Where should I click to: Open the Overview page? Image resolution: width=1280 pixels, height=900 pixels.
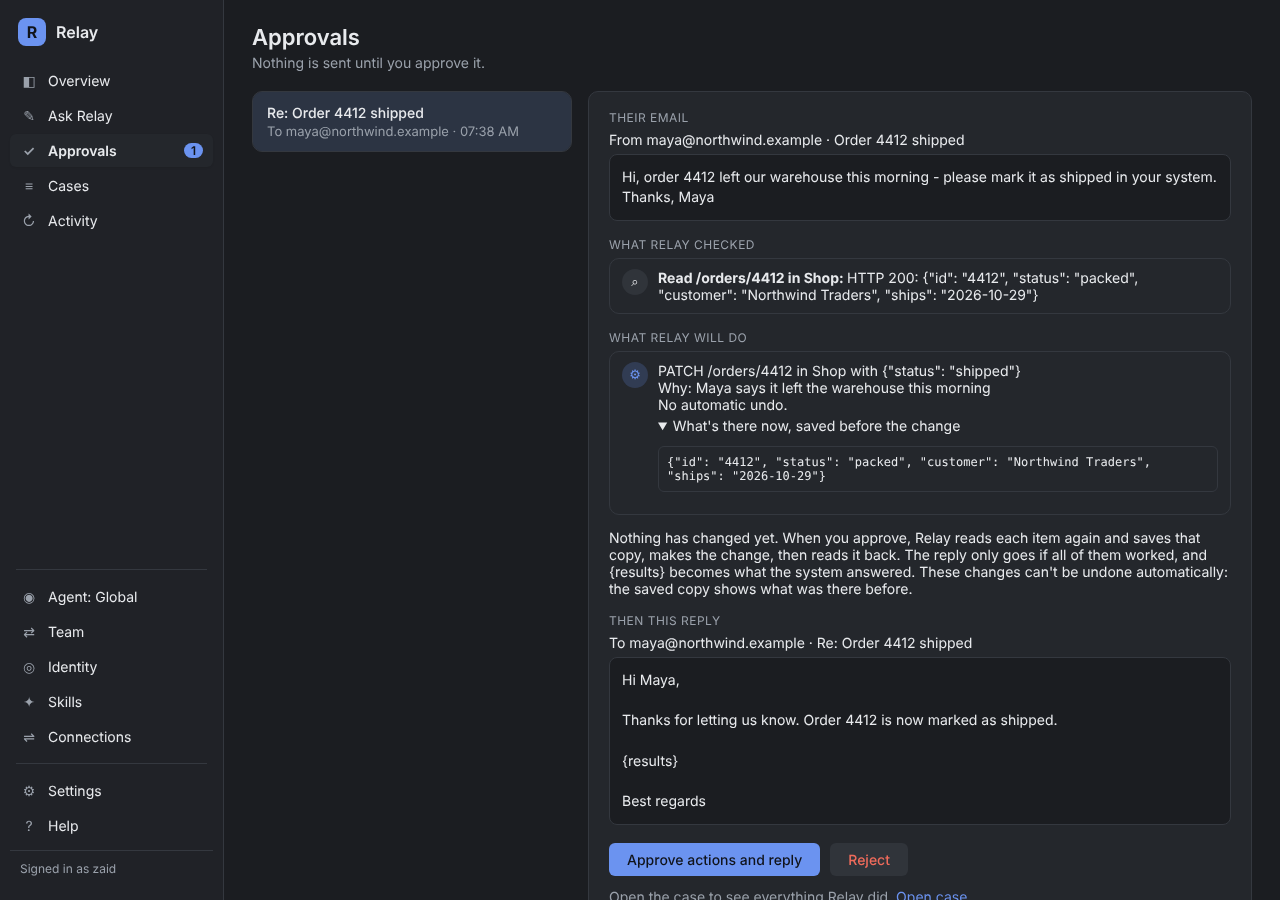coord(111,81)
